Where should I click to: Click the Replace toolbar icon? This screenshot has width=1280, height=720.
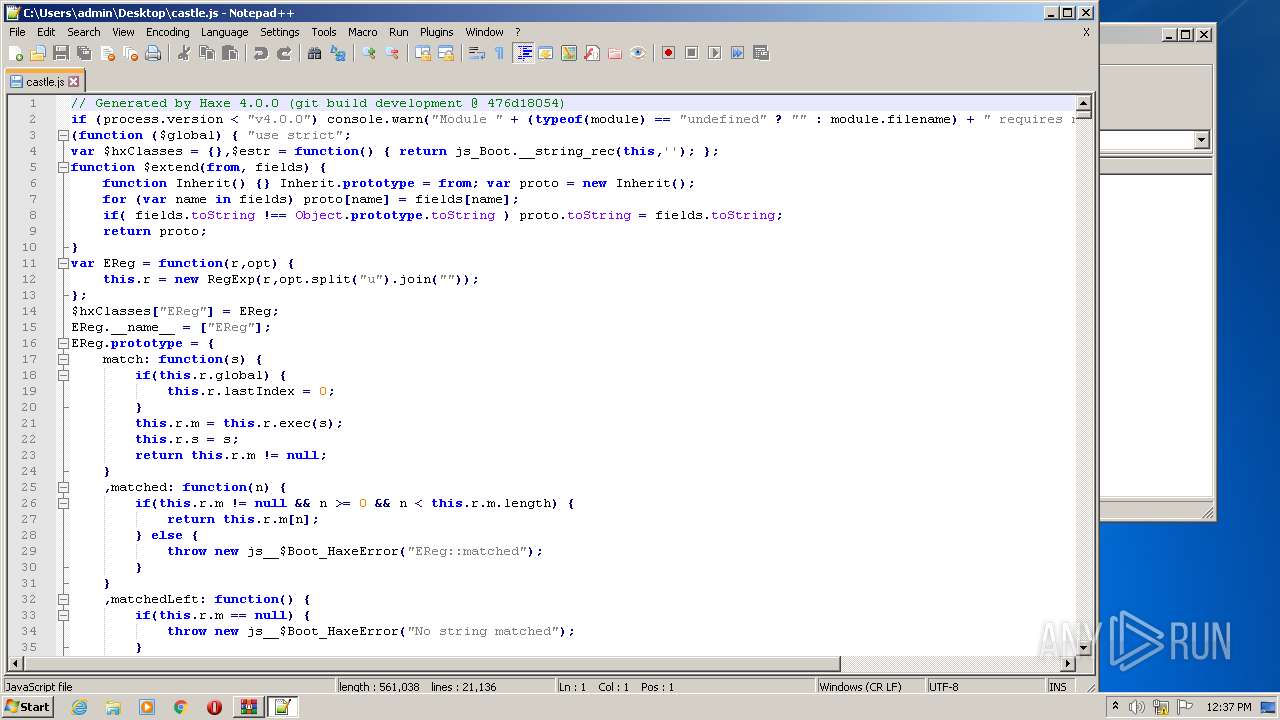click(x=338, y=53)
